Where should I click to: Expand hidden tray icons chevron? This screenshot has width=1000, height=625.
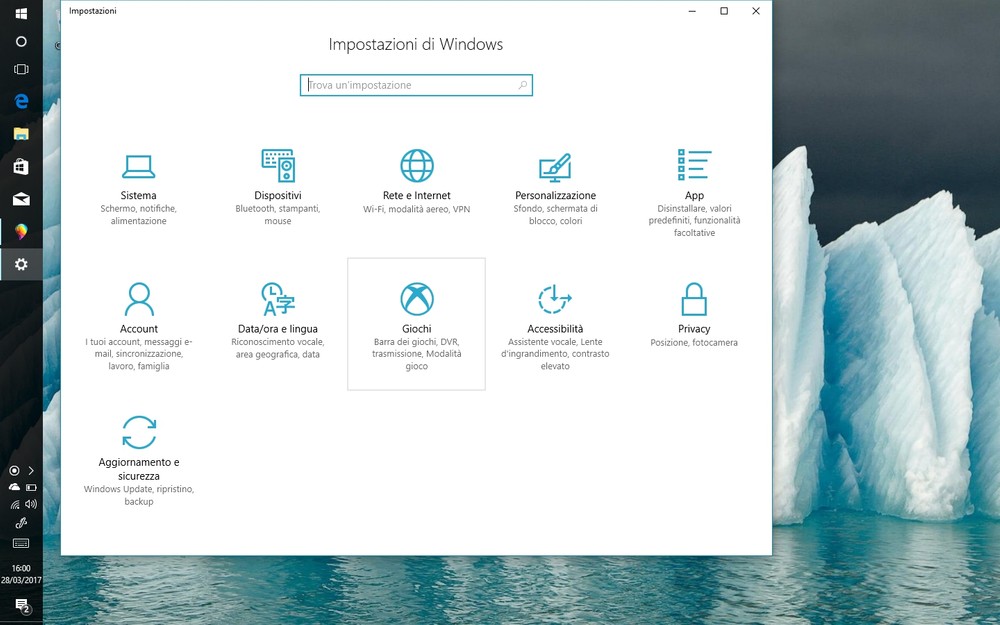point(31,471)
